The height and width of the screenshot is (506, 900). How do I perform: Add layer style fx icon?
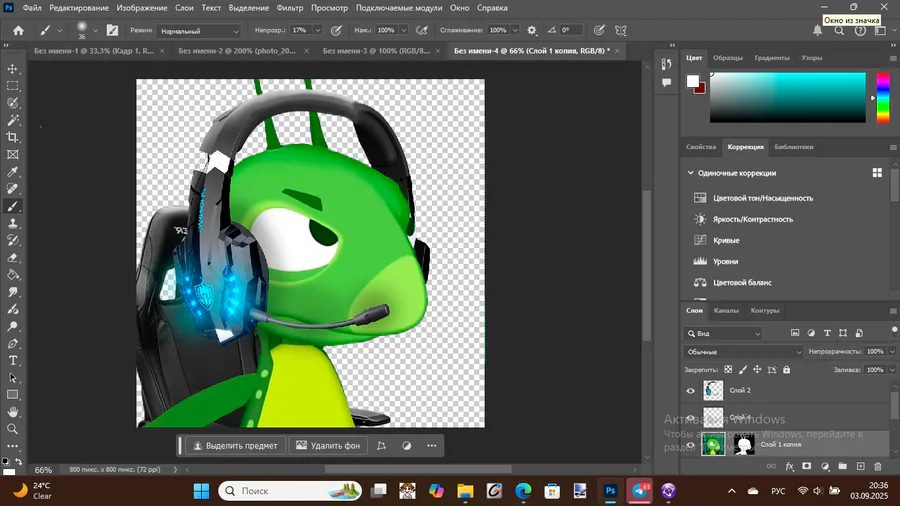[789, 466]
